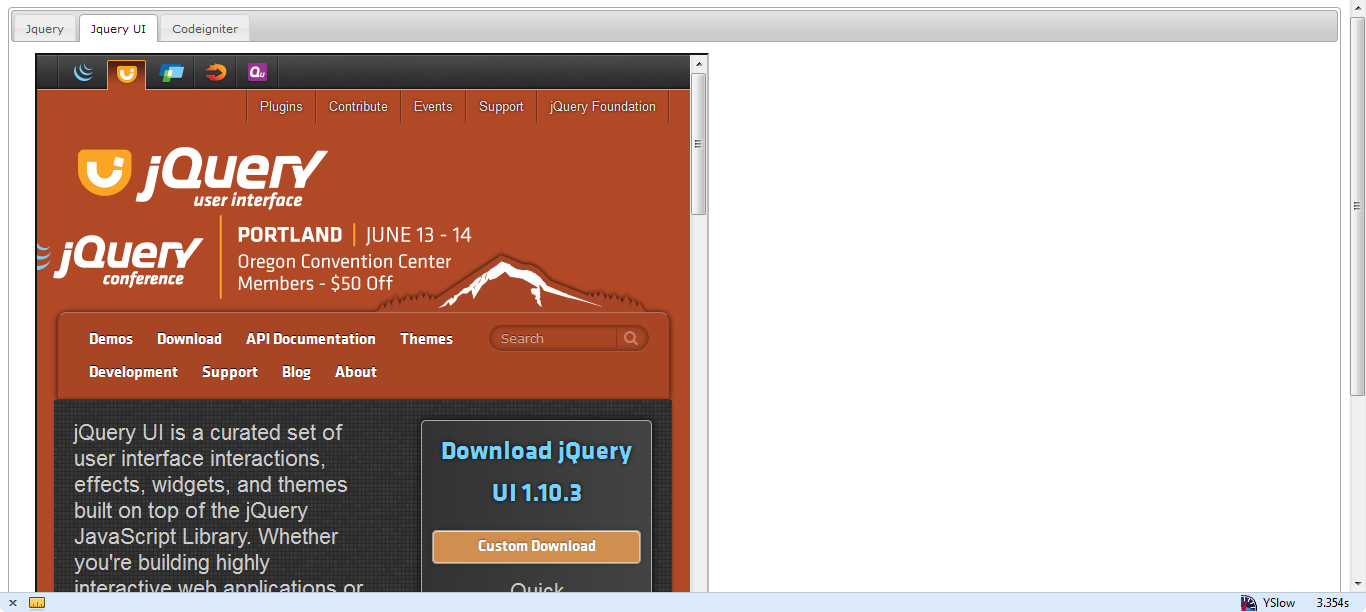Click the inner iframe vertical scrollbar thumb
The width and height of the screenshot is (1366, 612).
pos(698,144)
